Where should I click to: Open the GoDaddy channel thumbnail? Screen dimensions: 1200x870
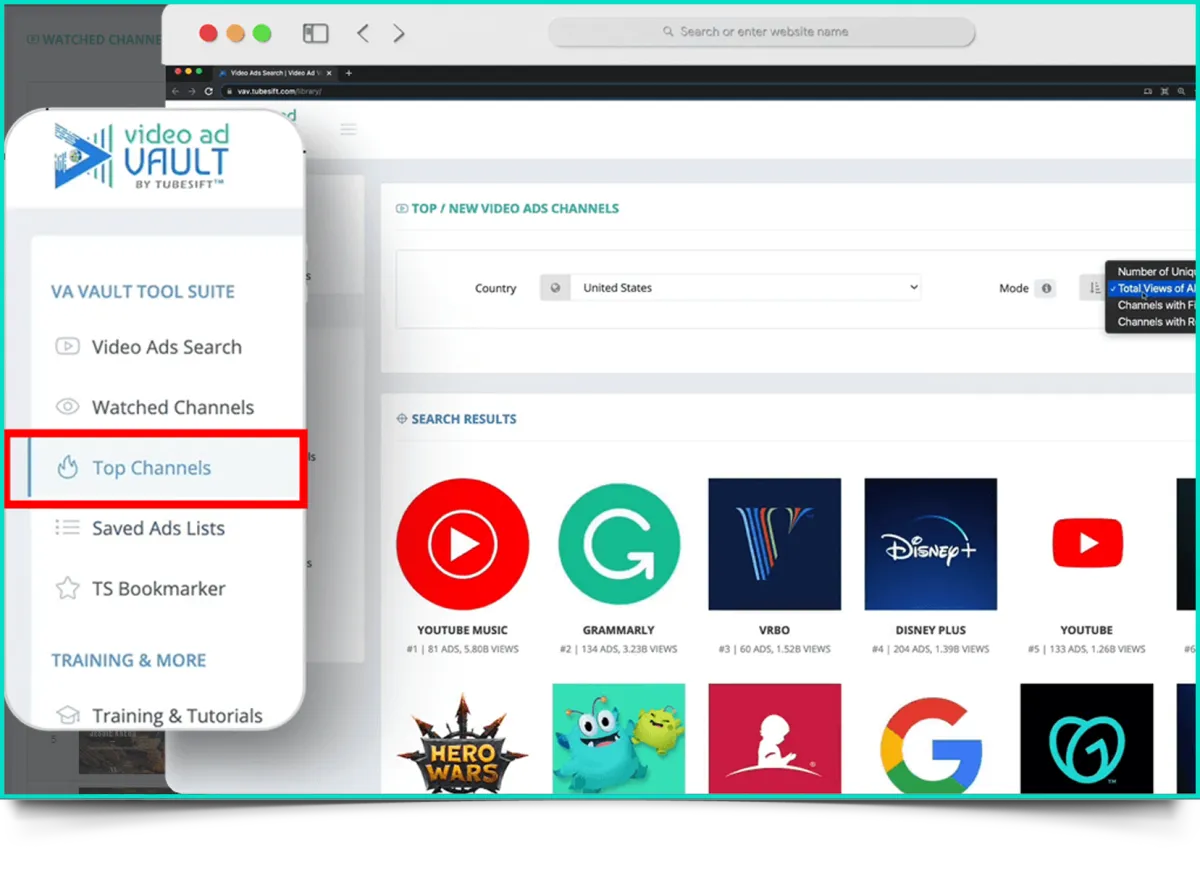tap(1086, 738)
